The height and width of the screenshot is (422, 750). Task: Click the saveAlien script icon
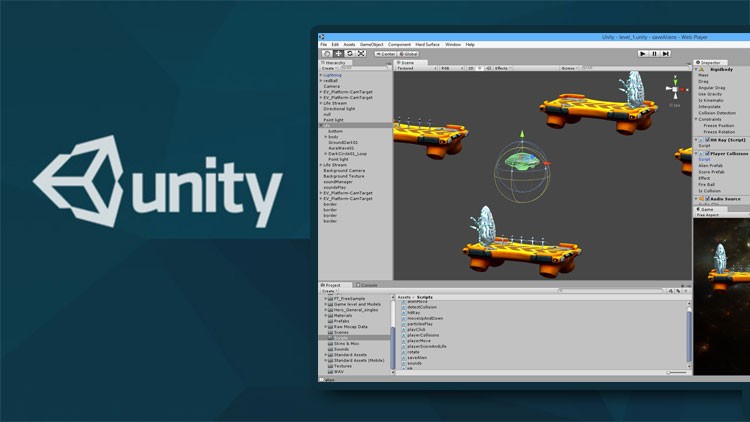point(404,357)
